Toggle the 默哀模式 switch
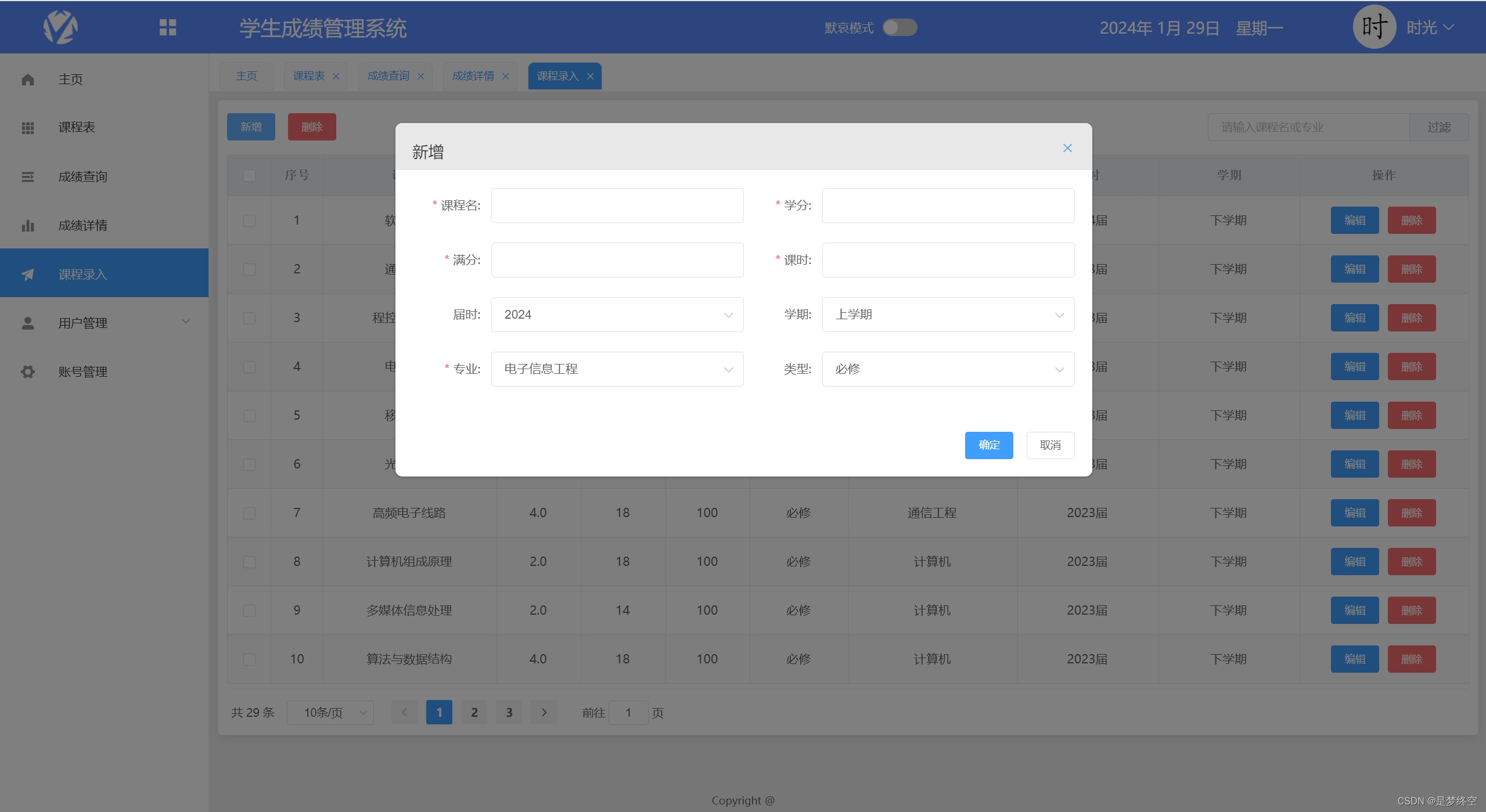1486x812 pixels. coord(899,27)
